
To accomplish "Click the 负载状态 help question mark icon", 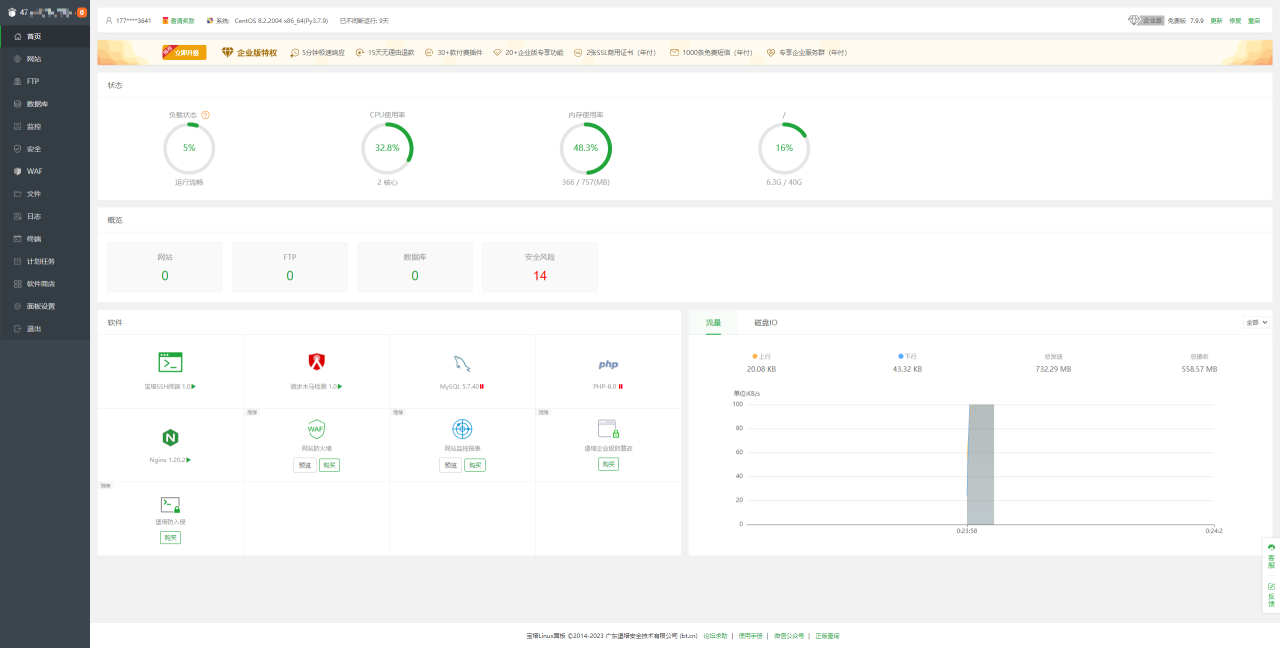I will click(205, 115).
